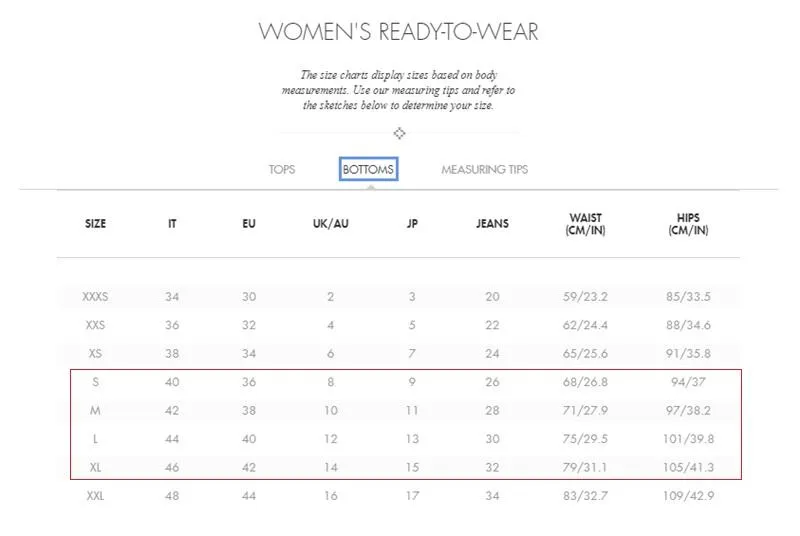Open the Measuring Tips tab
The height and width of the screenshot is (536, 800).
click(484, 169)
